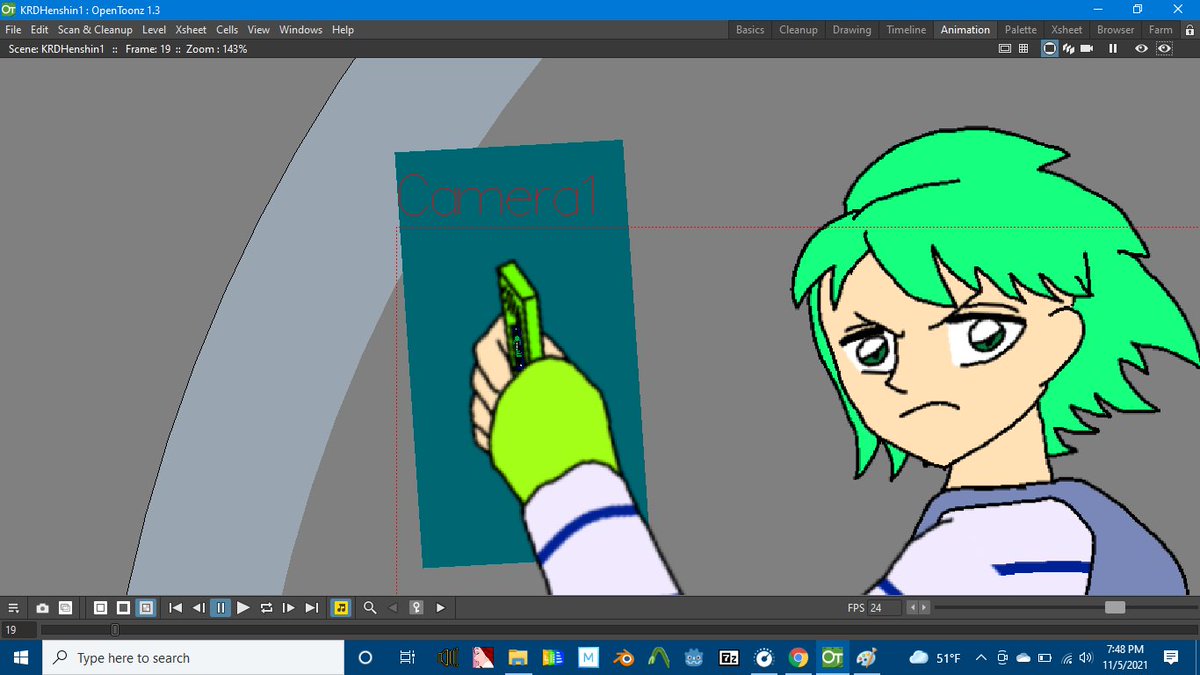Screen dimensions: 1200x675
Task: Click the frame slider handle
Action: coord(115,630)
